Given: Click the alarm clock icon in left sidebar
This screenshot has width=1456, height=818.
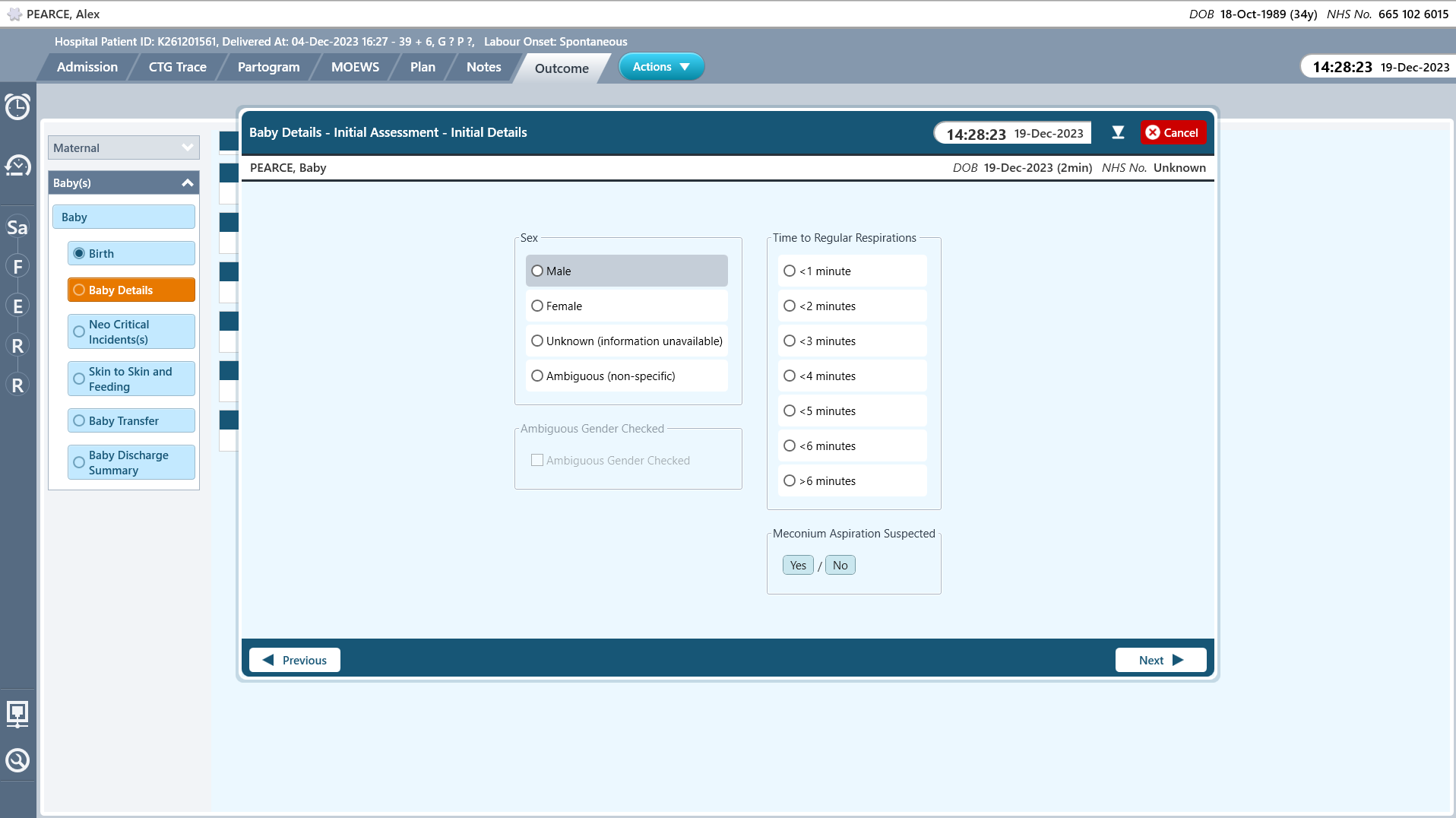Looking at the screenshot, I should click(17, 106).
